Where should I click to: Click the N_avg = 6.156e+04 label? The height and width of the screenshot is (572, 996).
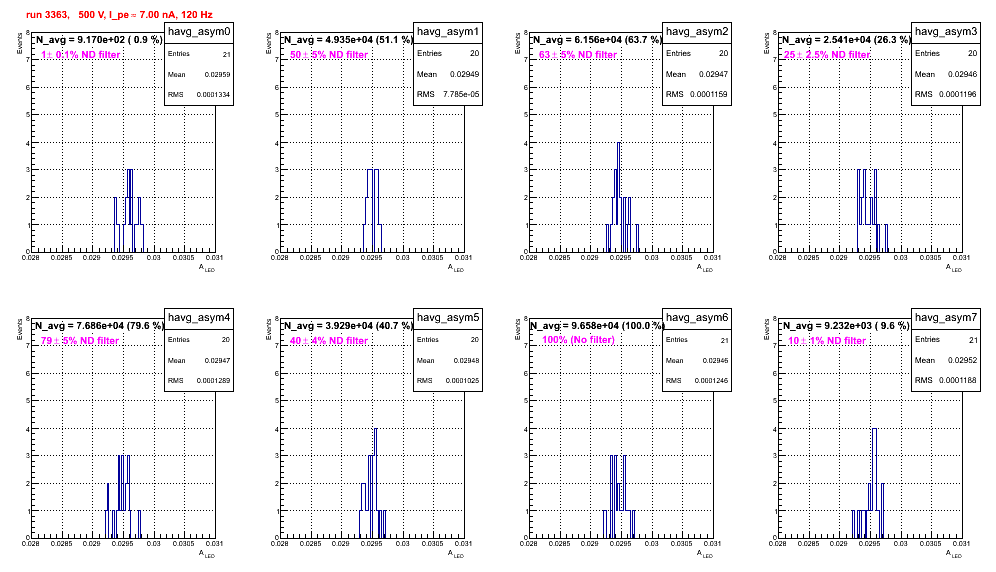click(x=596, y=40)
